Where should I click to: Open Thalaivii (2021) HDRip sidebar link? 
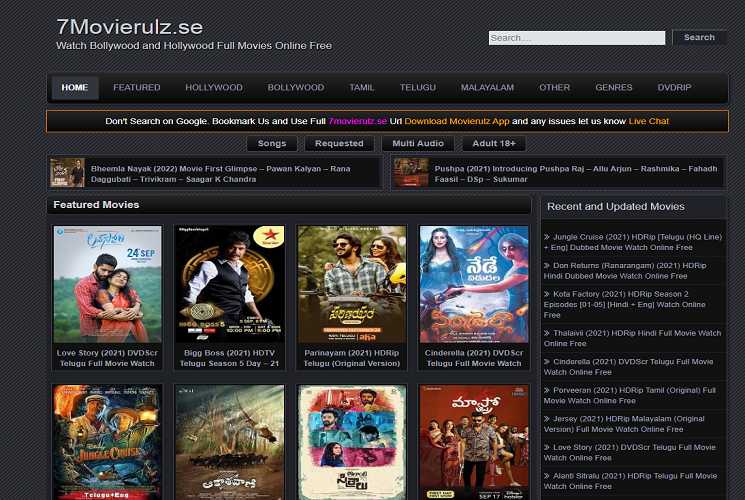click(632, 338)
